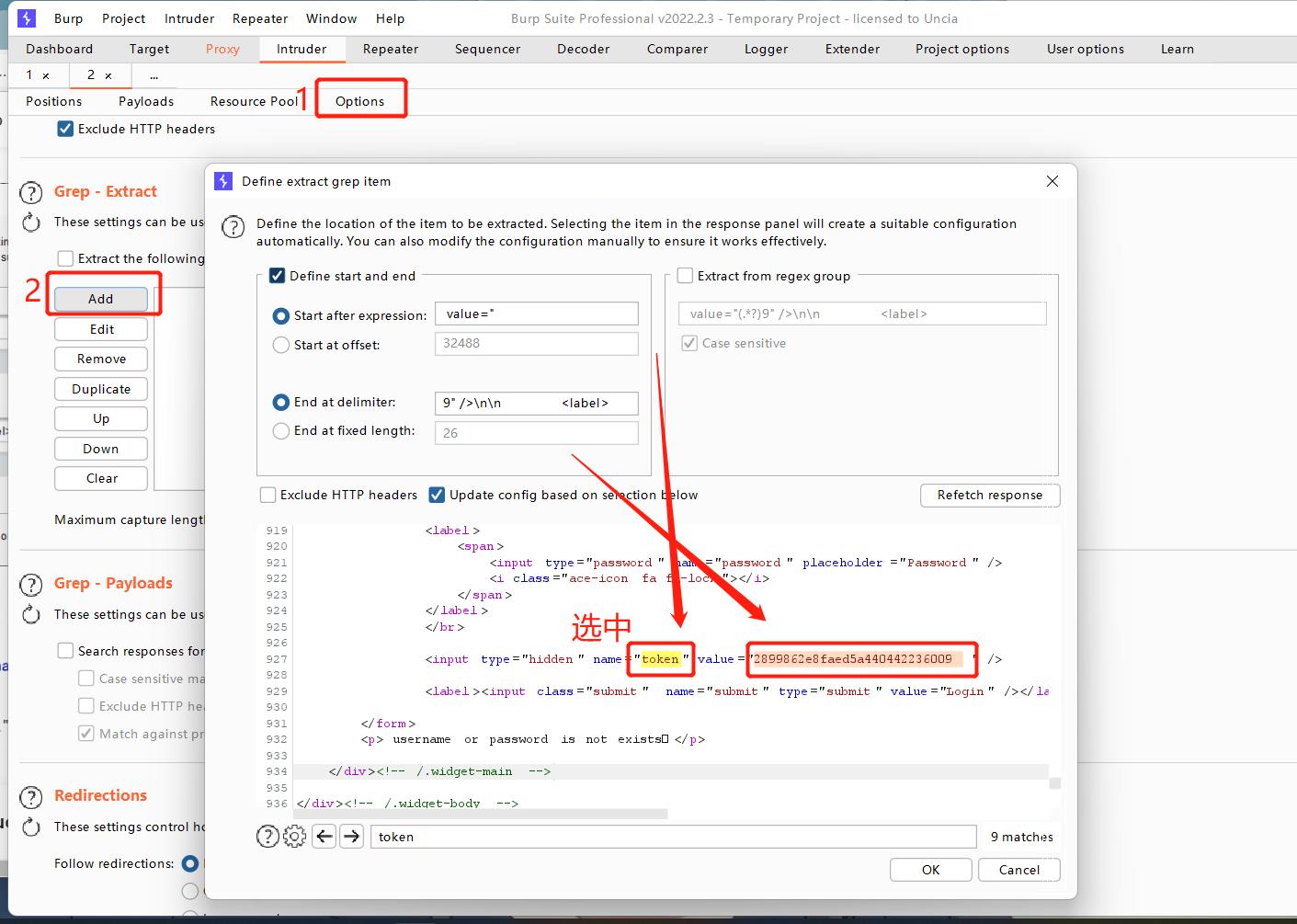
Task: Uncheck Update config based on selection
Action: [x=437, y=495]
